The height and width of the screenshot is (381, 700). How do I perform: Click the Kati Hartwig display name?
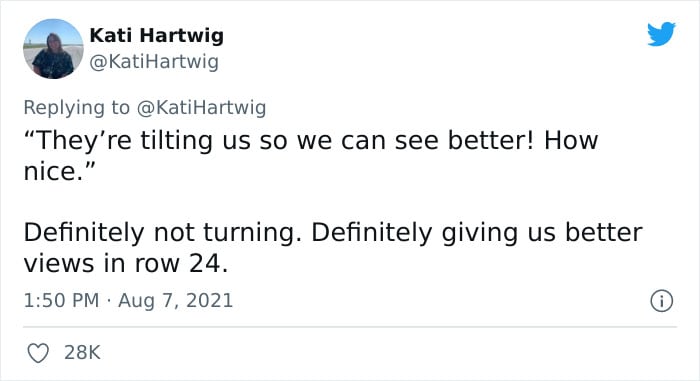coord(157,35)
